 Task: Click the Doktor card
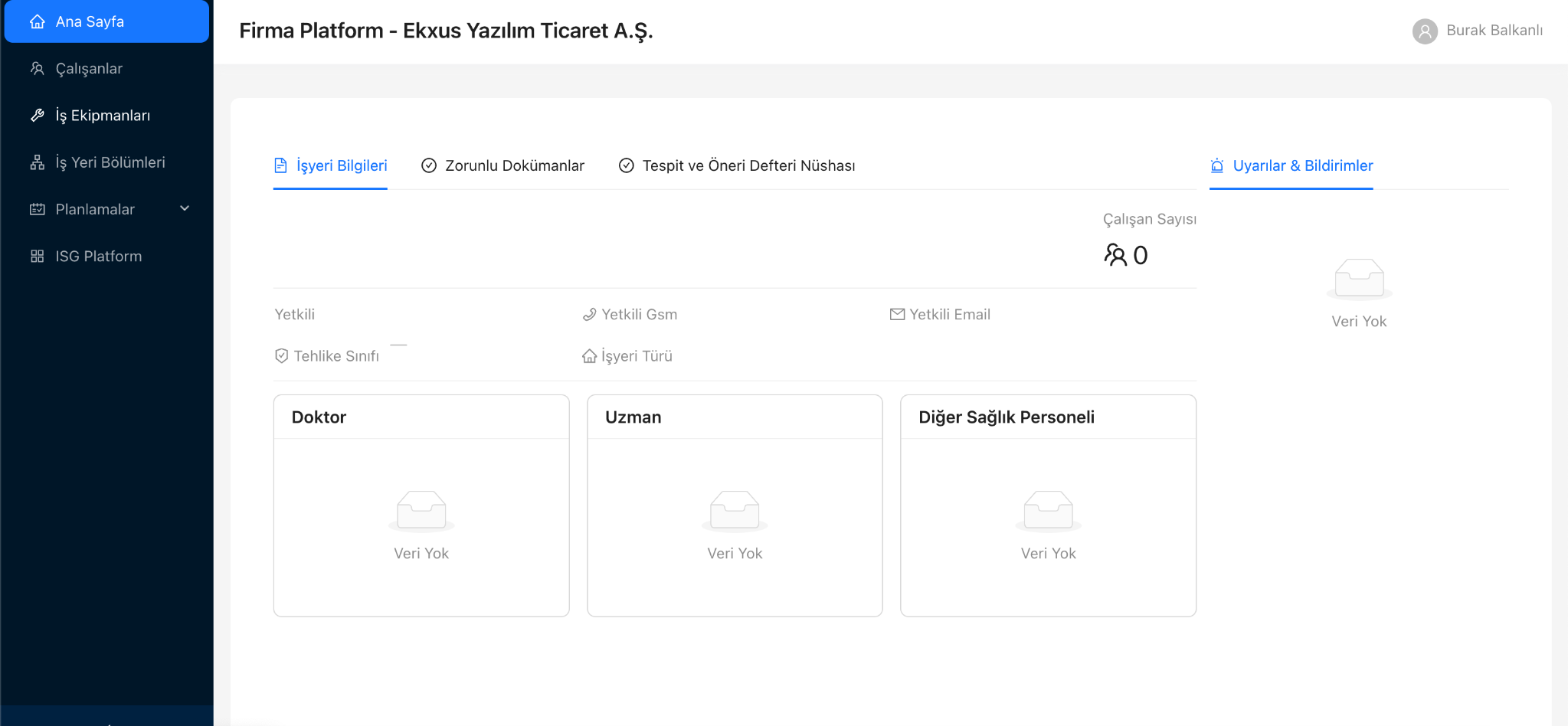(x=421, y=505)
